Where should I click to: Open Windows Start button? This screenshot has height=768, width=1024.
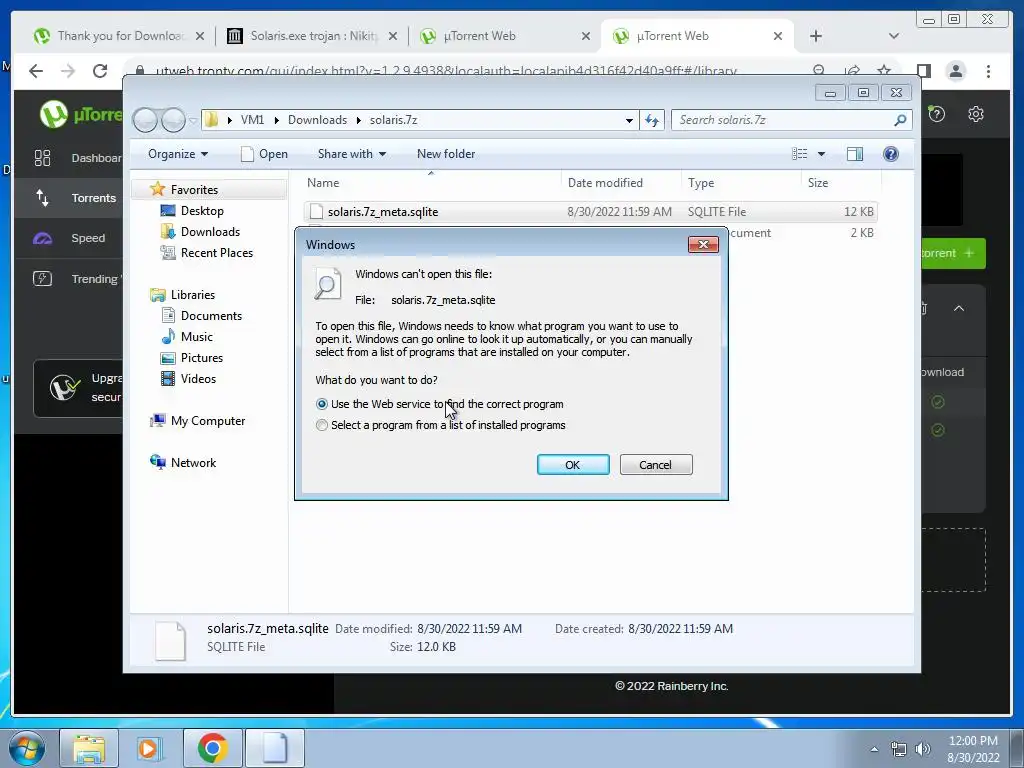click(26, 748)
